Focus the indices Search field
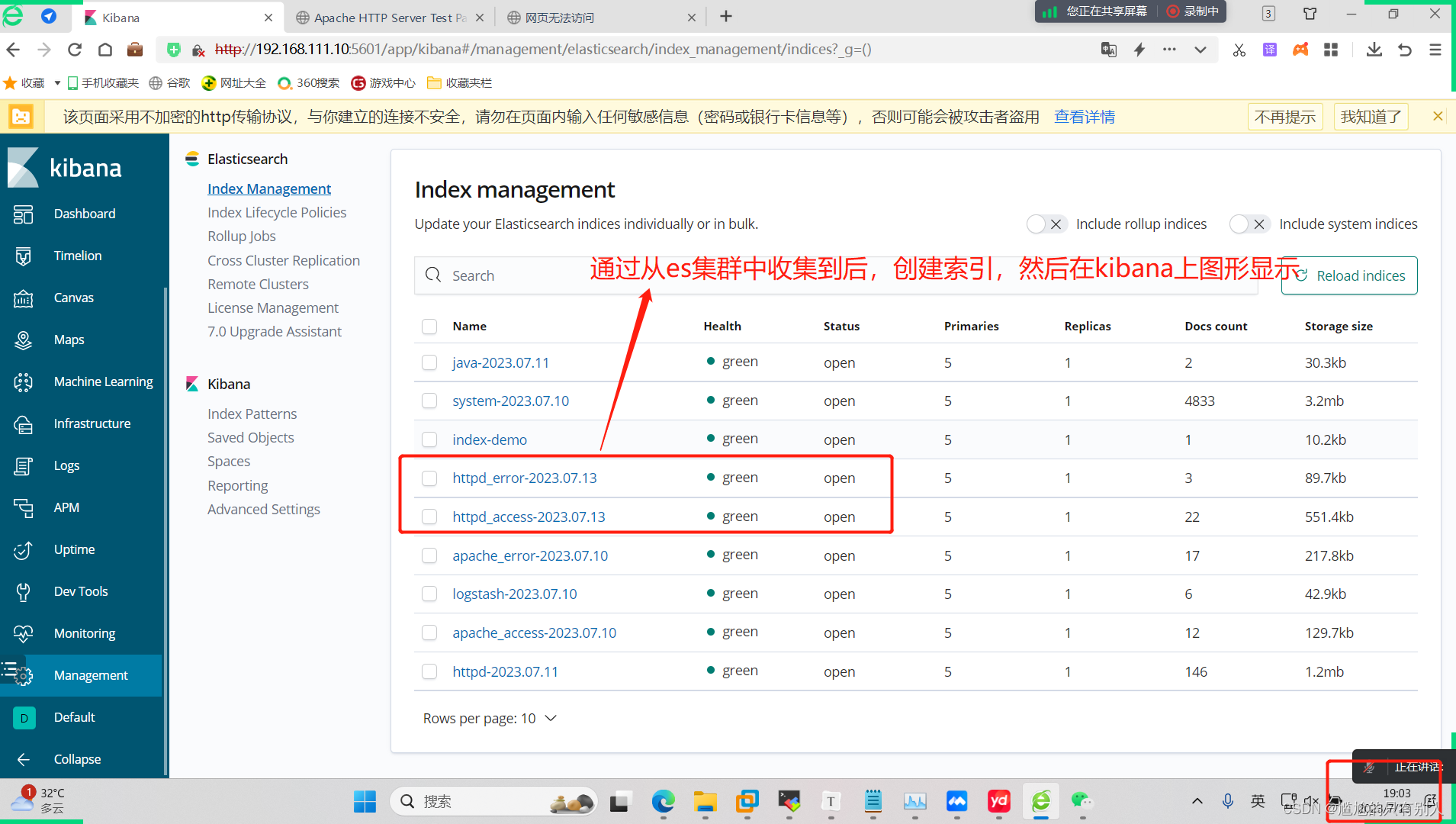This screenshot has height=824, width=1456. pyautogui.click(x=836, y=275)
